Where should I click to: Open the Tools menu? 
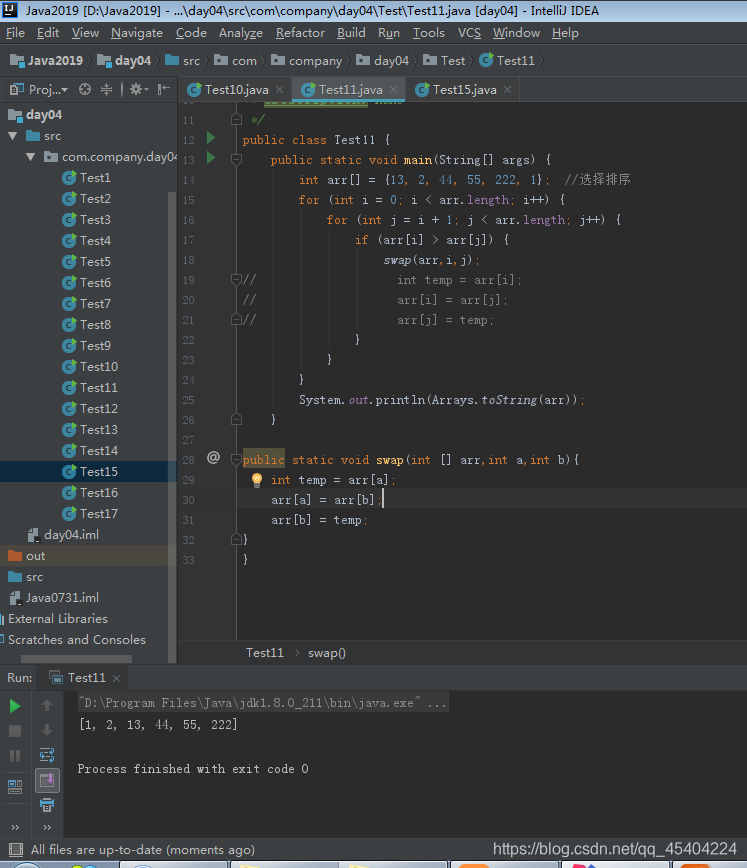(x=429, y=33)
